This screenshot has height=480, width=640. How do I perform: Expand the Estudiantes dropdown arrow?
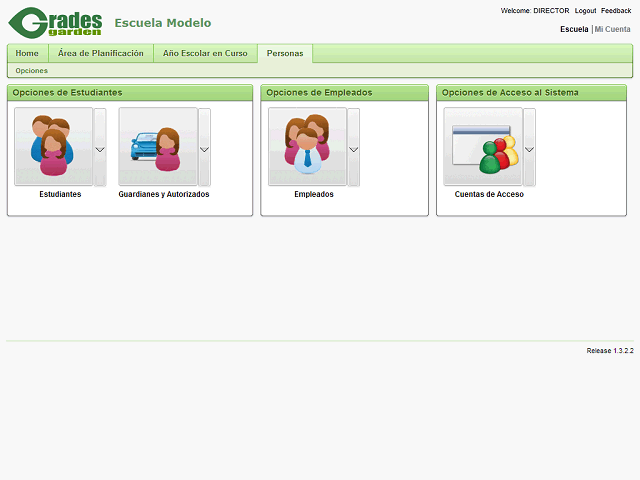click(x=100, y=148)
